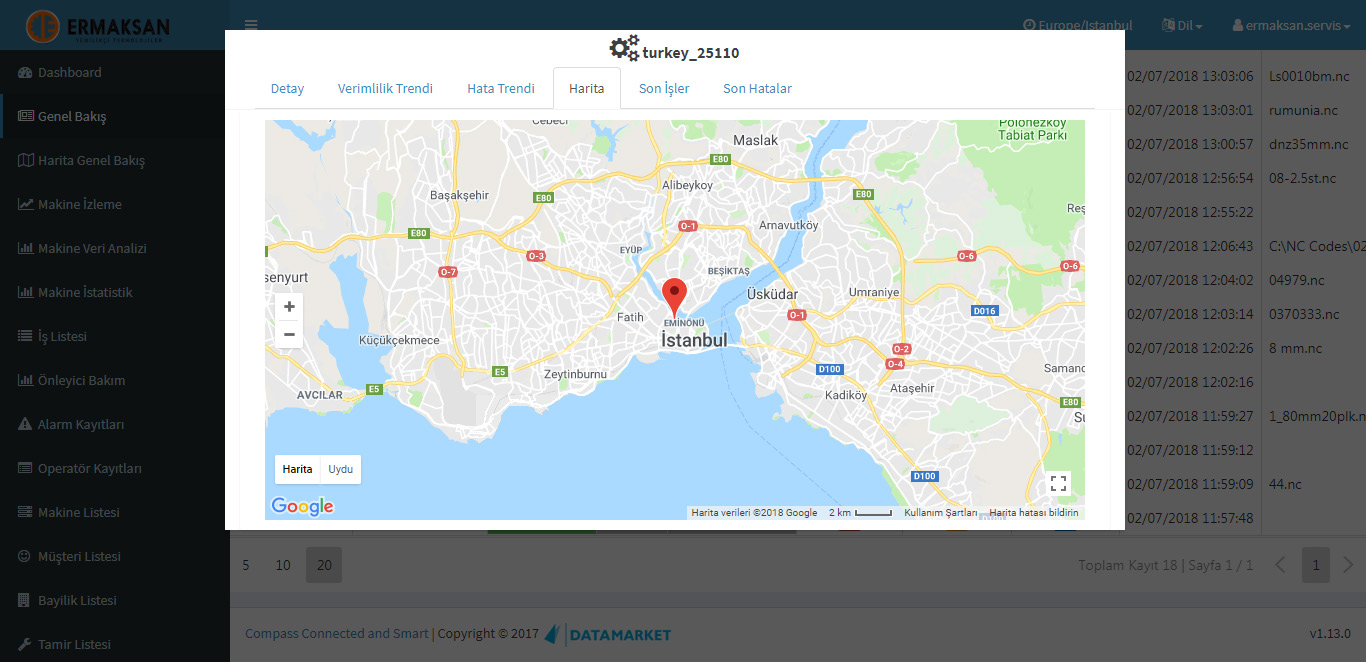Switch to the Verimlilik Trendi tab

tap(385, 88)
